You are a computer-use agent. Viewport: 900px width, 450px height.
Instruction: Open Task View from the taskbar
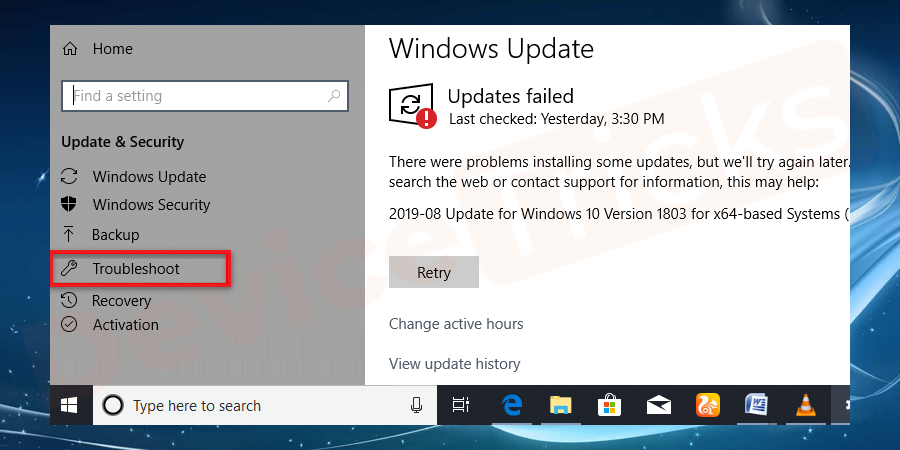point(461,405)
